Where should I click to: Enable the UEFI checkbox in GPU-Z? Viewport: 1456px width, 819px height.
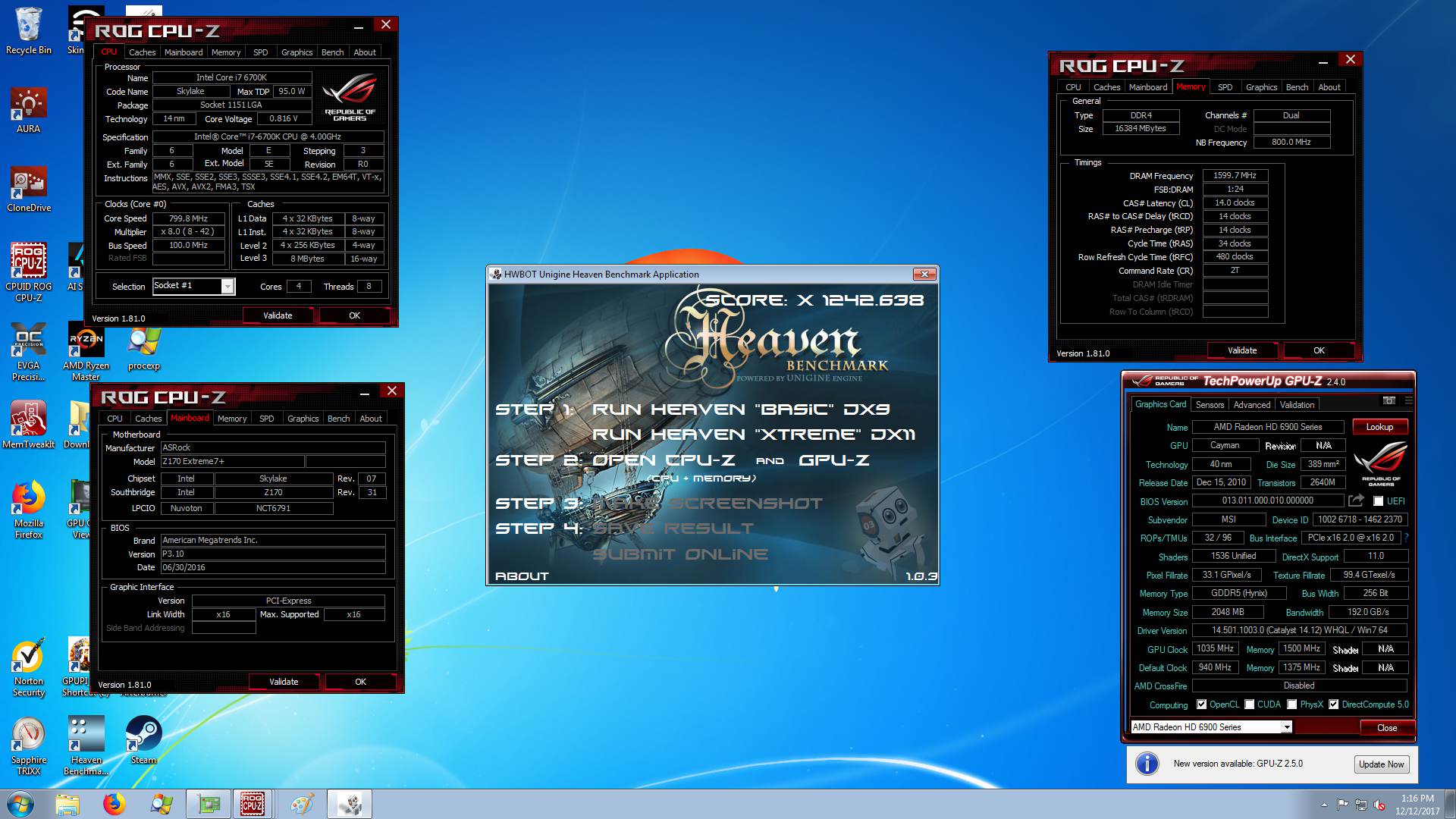click(1379, 501)
